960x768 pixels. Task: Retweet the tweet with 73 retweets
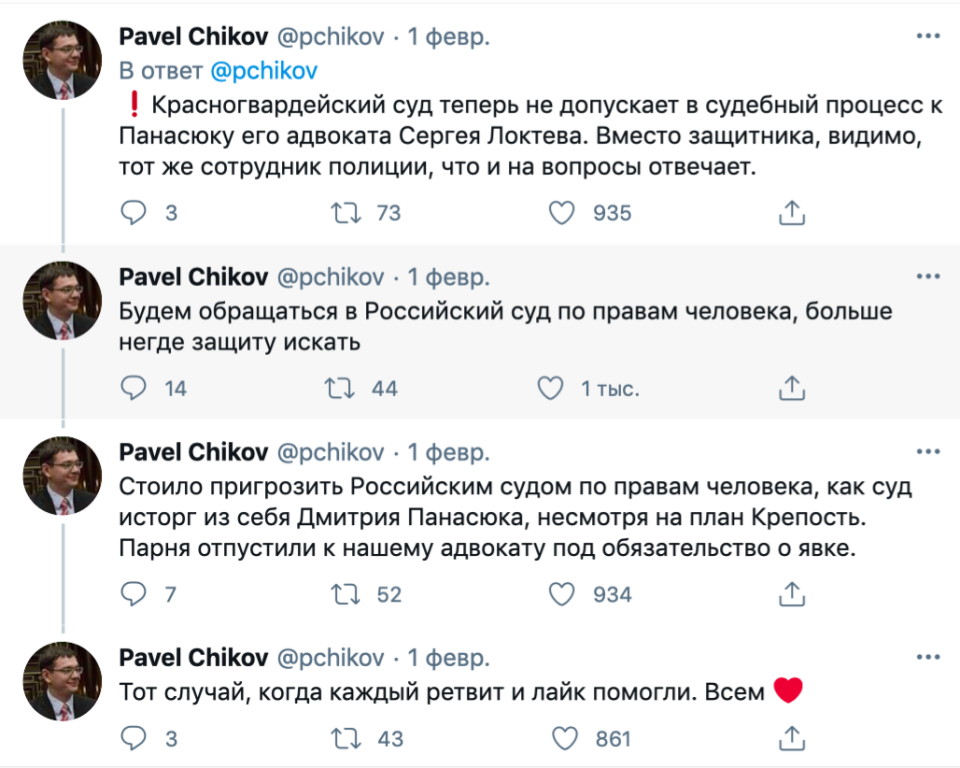click(x=346, y=212)
